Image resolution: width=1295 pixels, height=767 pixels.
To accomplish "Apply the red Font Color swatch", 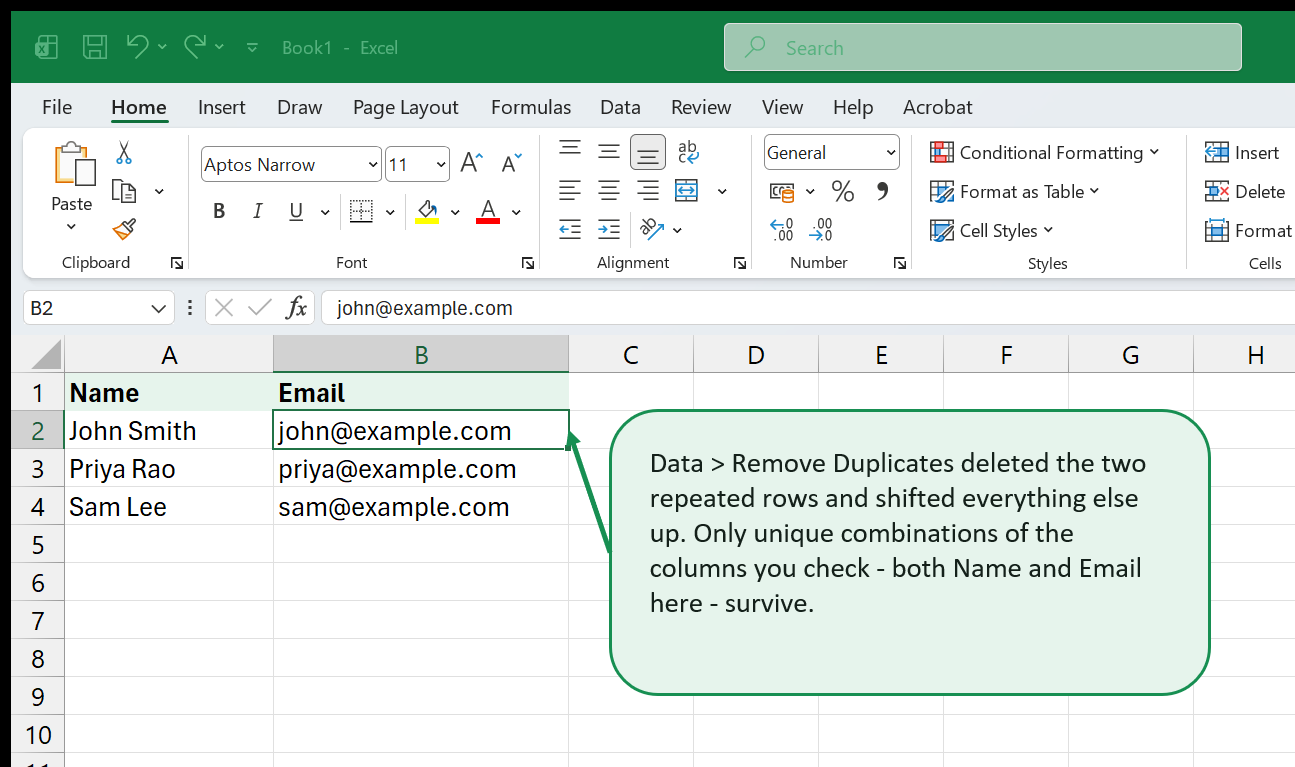I will click(x=488, y=211).
